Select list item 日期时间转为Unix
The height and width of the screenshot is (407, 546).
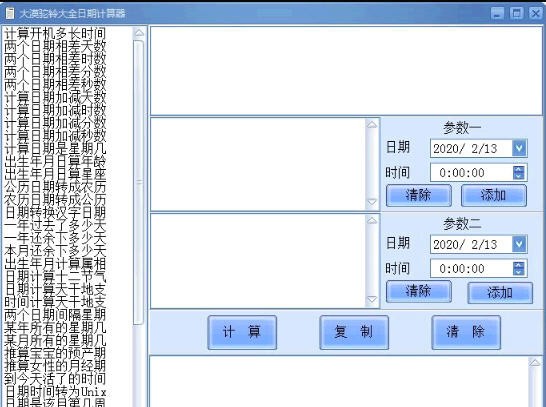(x=55, y=392)
